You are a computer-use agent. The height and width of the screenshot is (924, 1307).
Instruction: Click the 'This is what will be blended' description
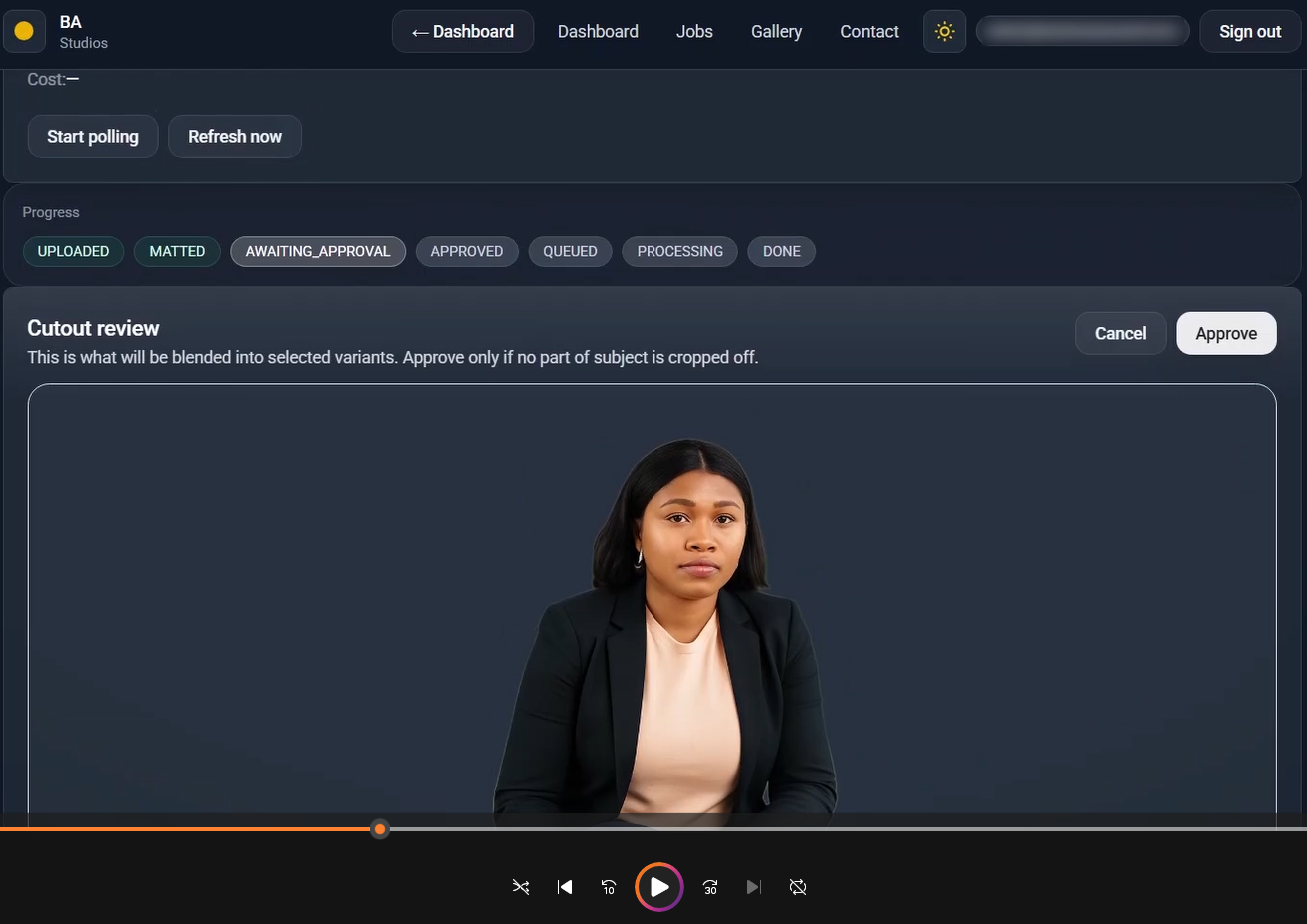[393, 357]
